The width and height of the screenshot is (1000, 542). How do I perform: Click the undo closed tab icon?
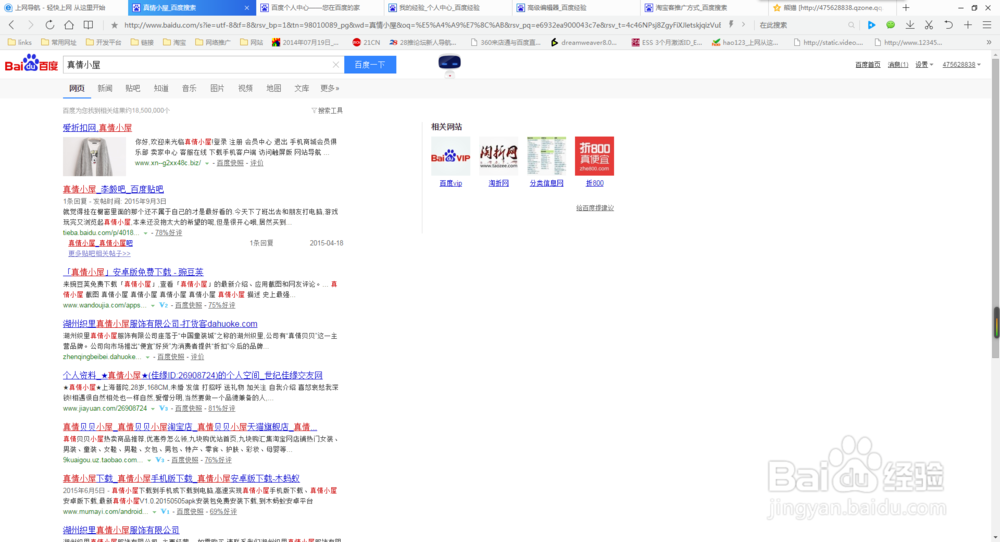(x=948, y=25)
